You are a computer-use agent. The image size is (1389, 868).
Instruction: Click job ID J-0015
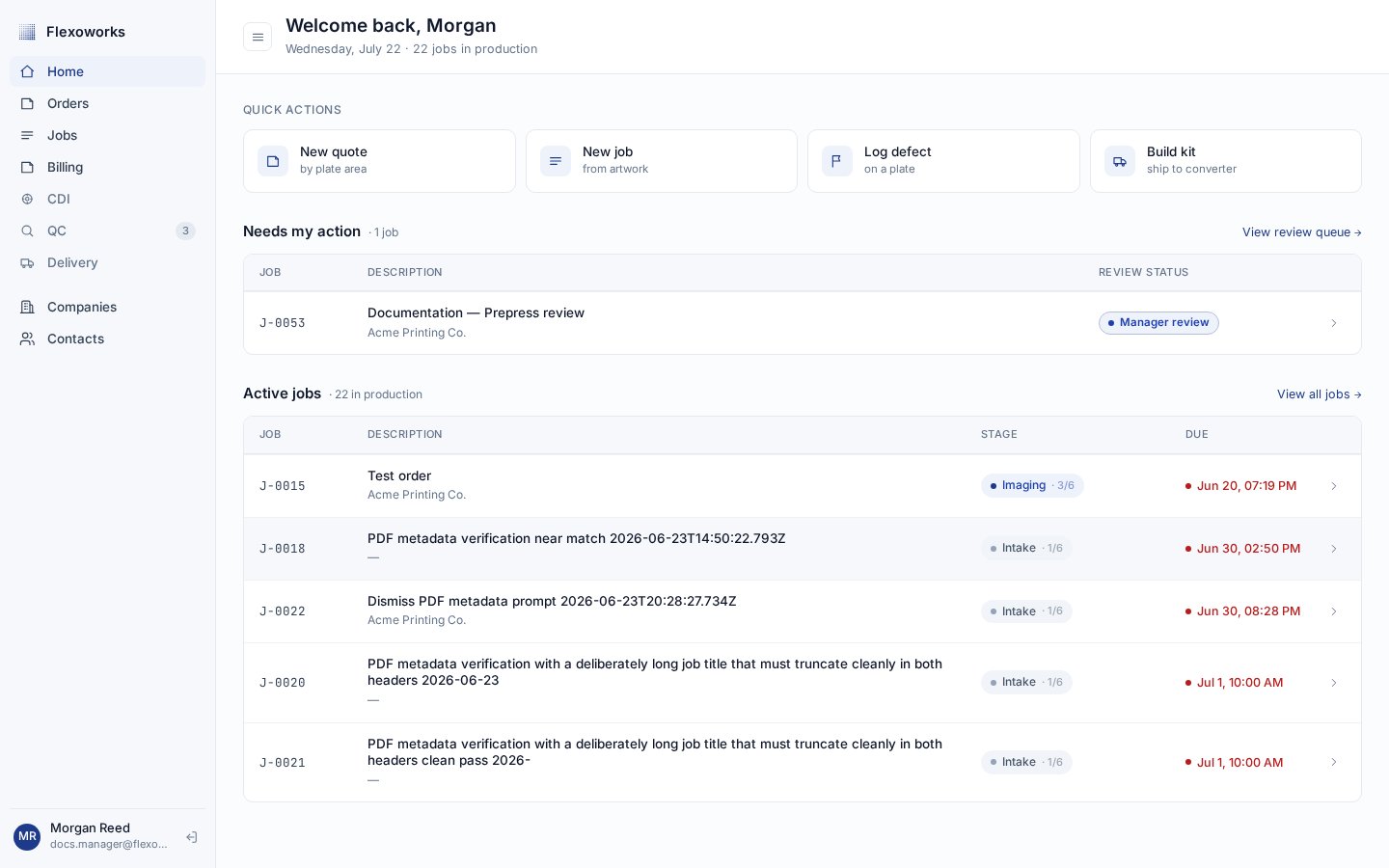pyautogui.click(x=283, y=486)
